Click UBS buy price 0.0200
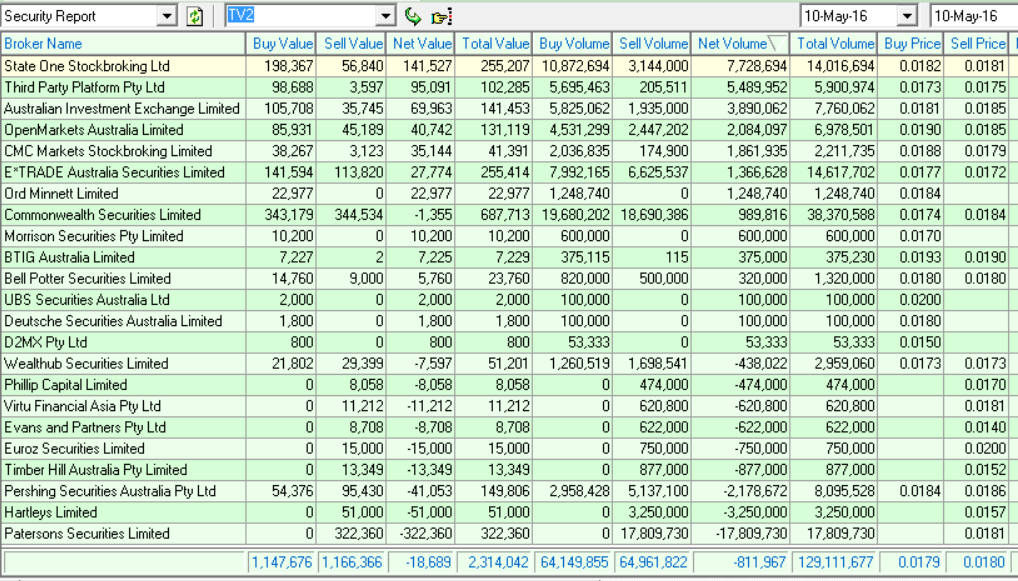 click(x=920, y=300)
